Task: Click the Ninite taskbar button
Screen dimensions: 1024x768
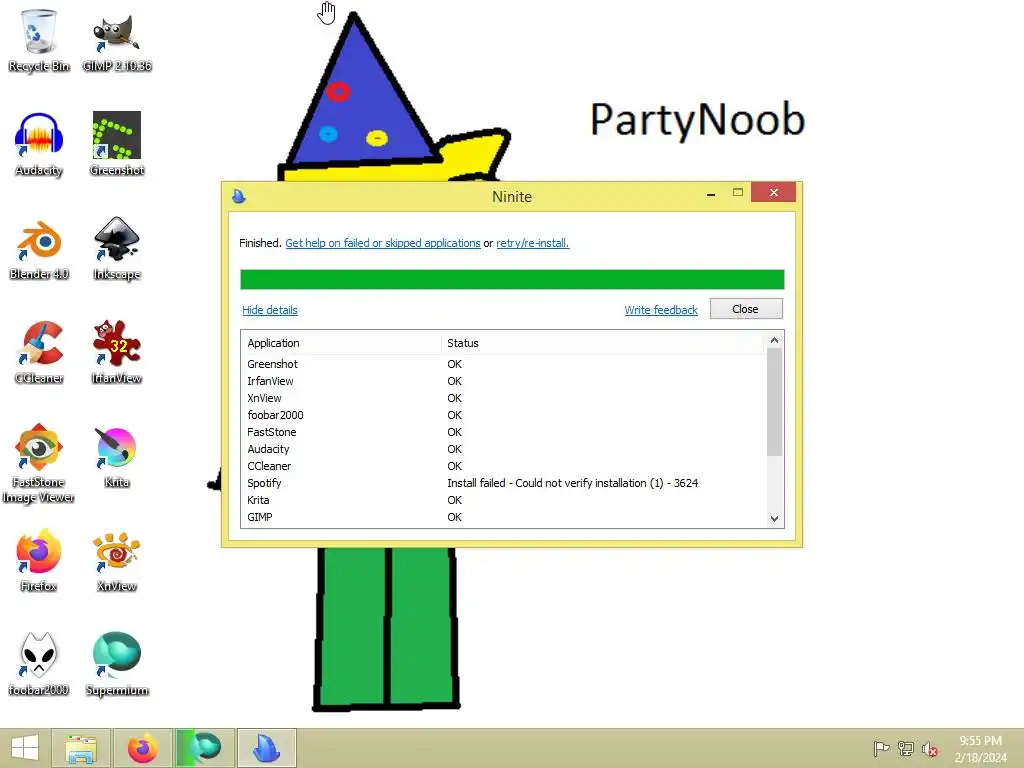Action: (x=266, y=748)
